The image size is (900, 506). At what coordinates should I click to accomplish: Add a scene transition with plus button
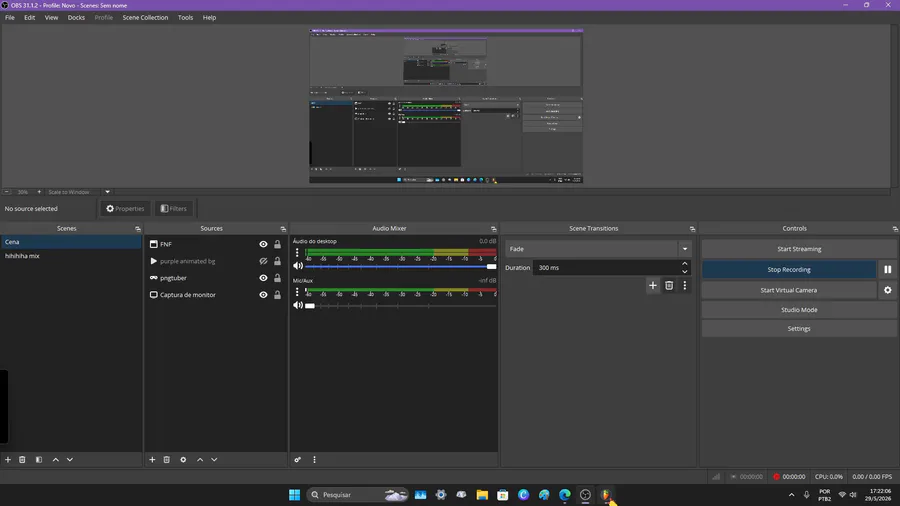(653, 286)
